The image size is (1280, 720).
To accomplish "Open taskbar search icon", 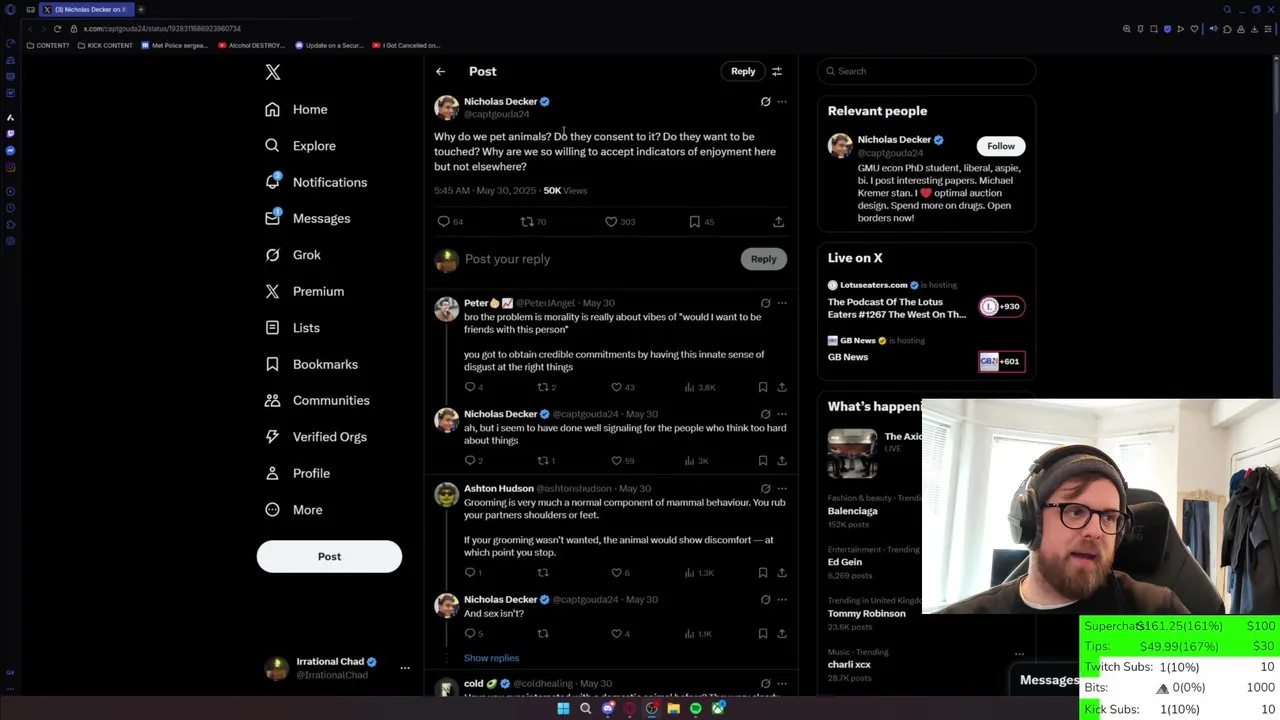I will click(585, 709).
